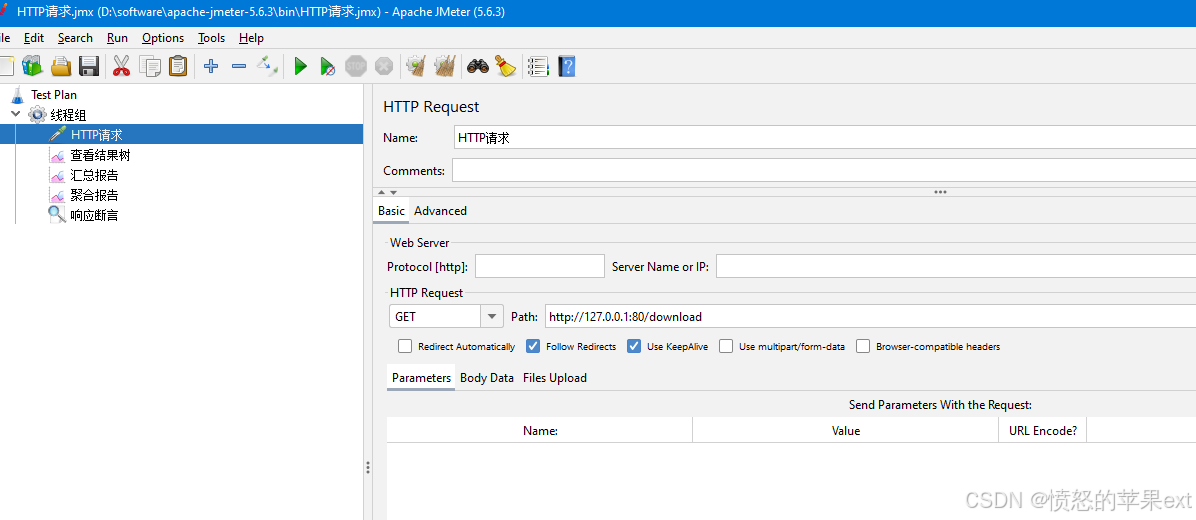Click the Path field with download URL

point(870,316)
